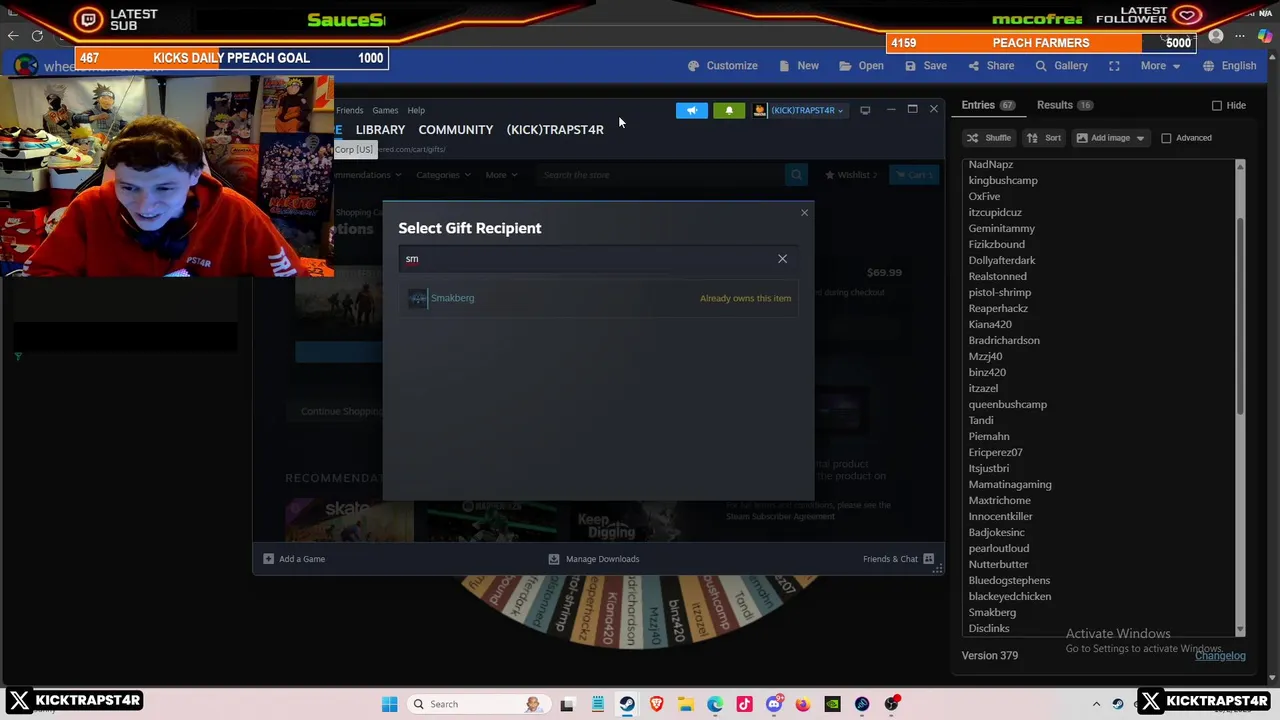Click entry "Smakberg" in entries list
Image resolution: width=1280 pixels, height=720 pixels.
pyautogui.click(x=992, y=613)
